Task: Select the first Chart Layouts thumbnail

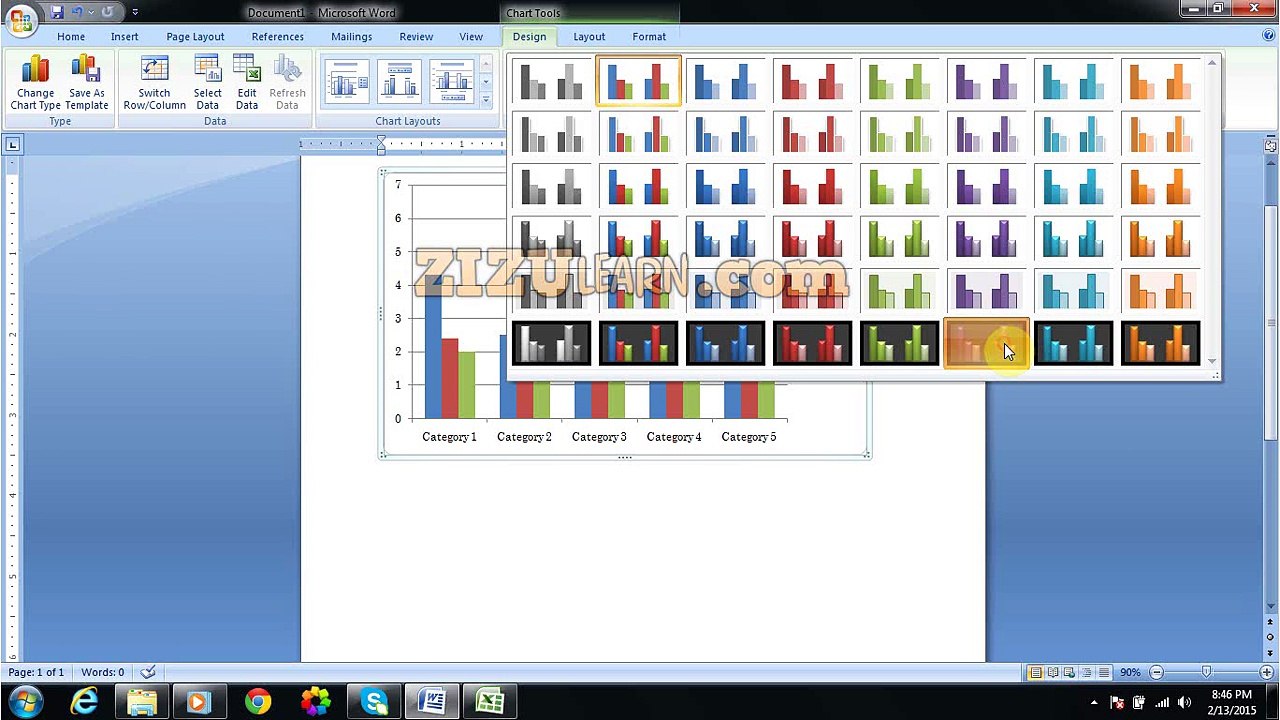Action: [347, 82]
